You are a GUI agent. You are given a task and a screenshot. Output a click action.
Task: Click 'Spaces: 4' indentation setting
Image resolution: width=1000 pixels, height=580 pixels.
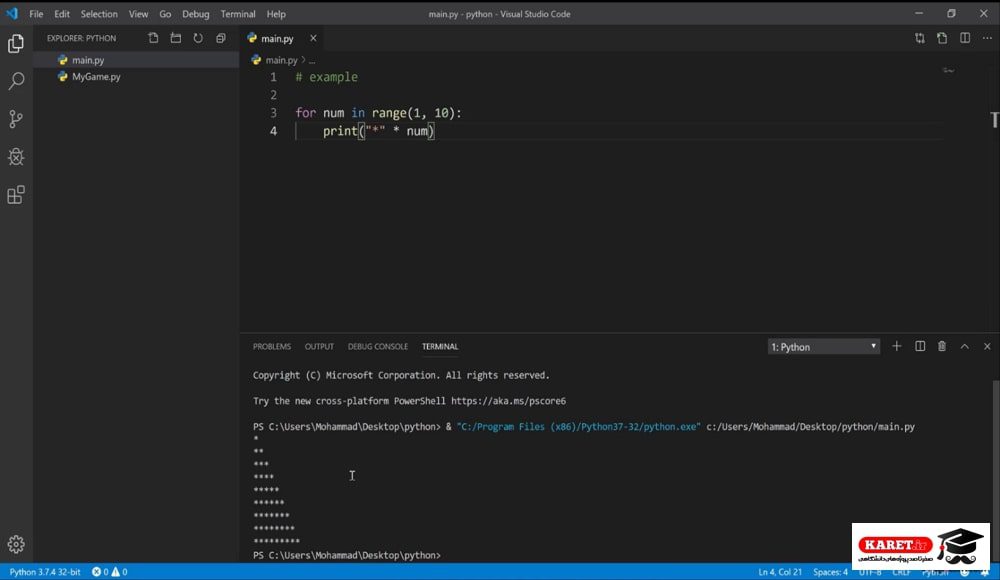pos(830,572)
